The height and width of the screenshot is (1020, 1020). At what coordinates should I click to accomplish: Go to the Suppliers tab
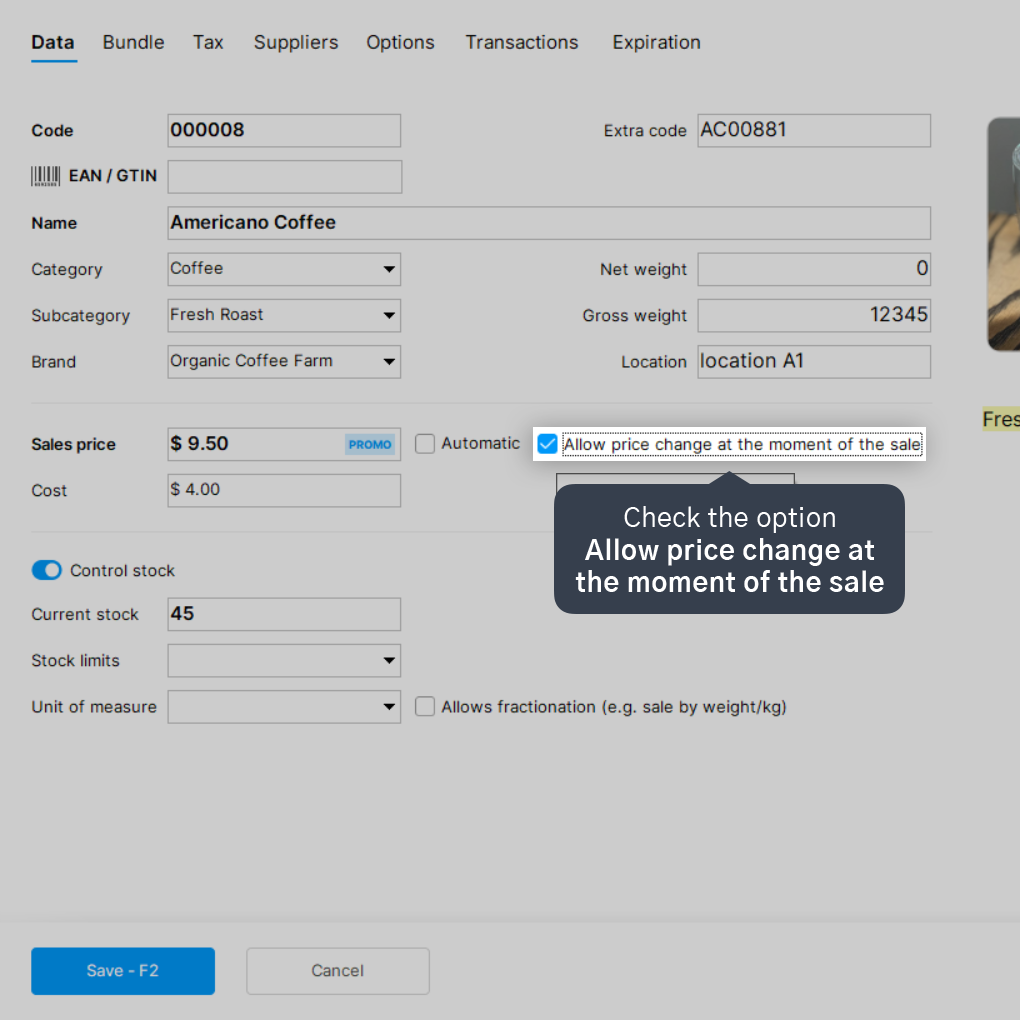(x=296, y=42)
